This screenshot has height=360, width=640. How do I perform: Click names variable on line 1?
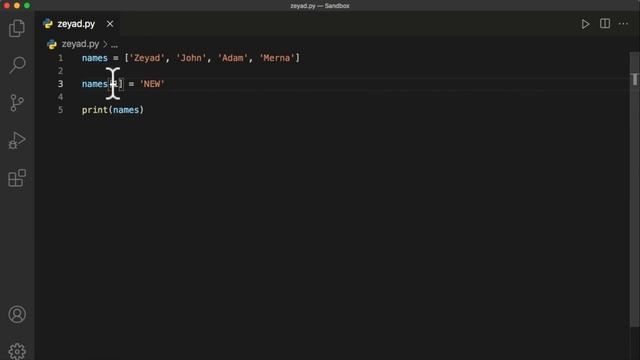[95, 58]
